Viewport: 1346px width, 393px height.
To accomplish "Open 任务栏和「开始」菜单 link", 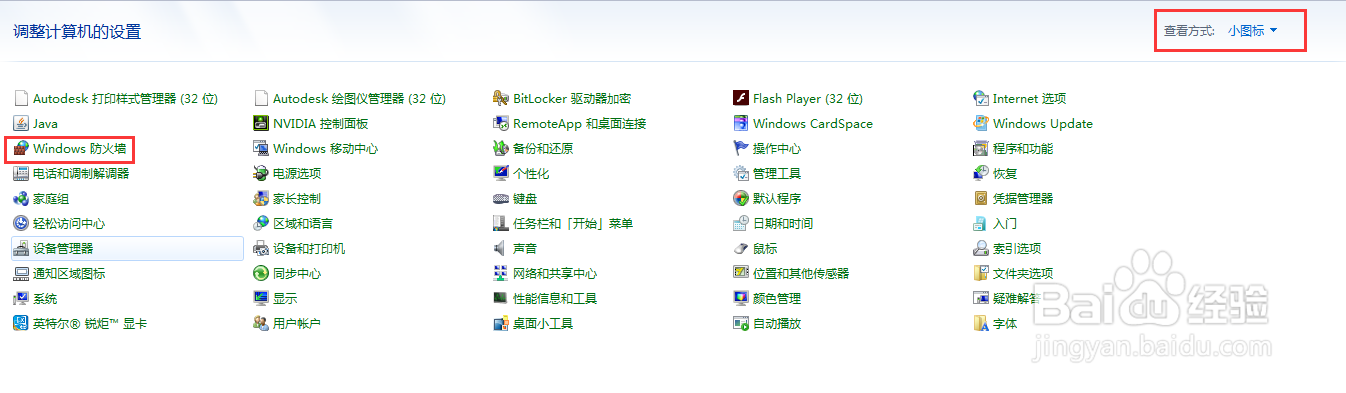I will click(x=573, y=224).
